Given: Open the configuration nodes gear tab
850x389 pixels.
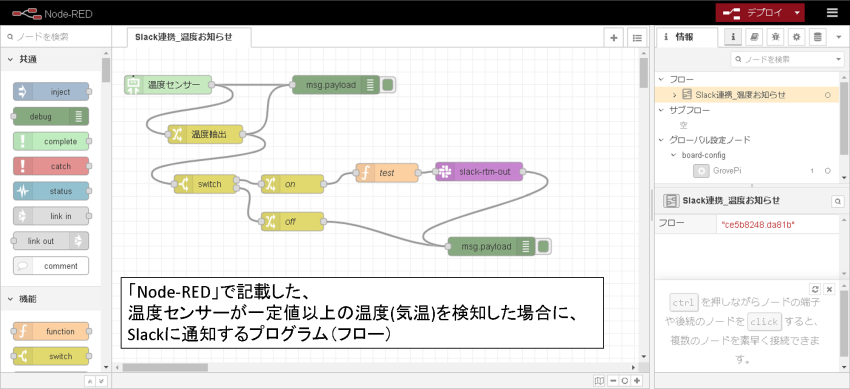Looking at the screenshot, I should pyautogui.click(x=796, y=37).
